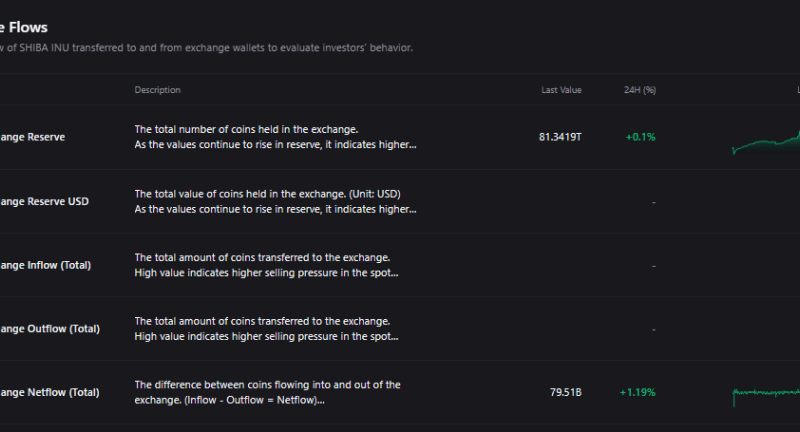The height and width of the screenshot is (432, 800).
Task: Open the Exchange Reserve sparkline chart
Action: click(766, 143)
